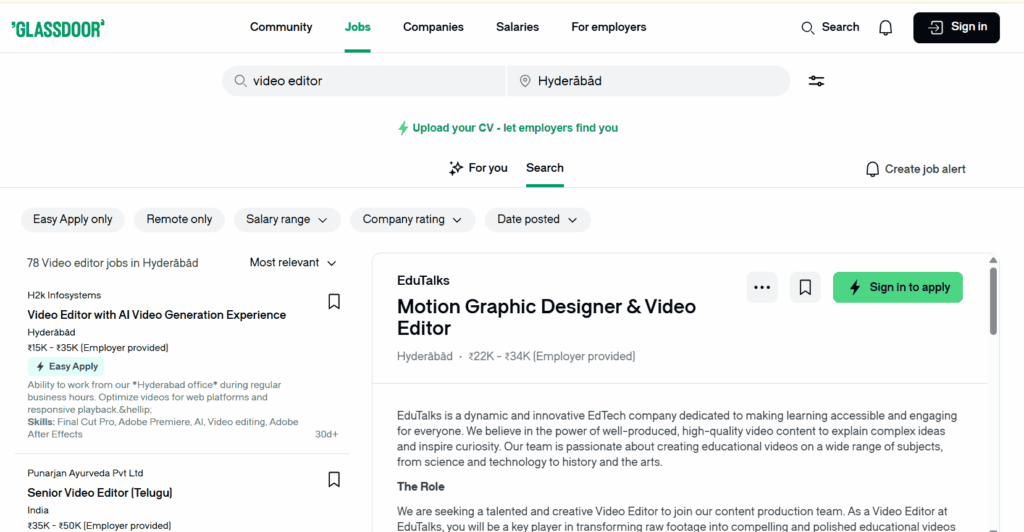Click the magnifier icon beside Search in header

pos(807,27)
